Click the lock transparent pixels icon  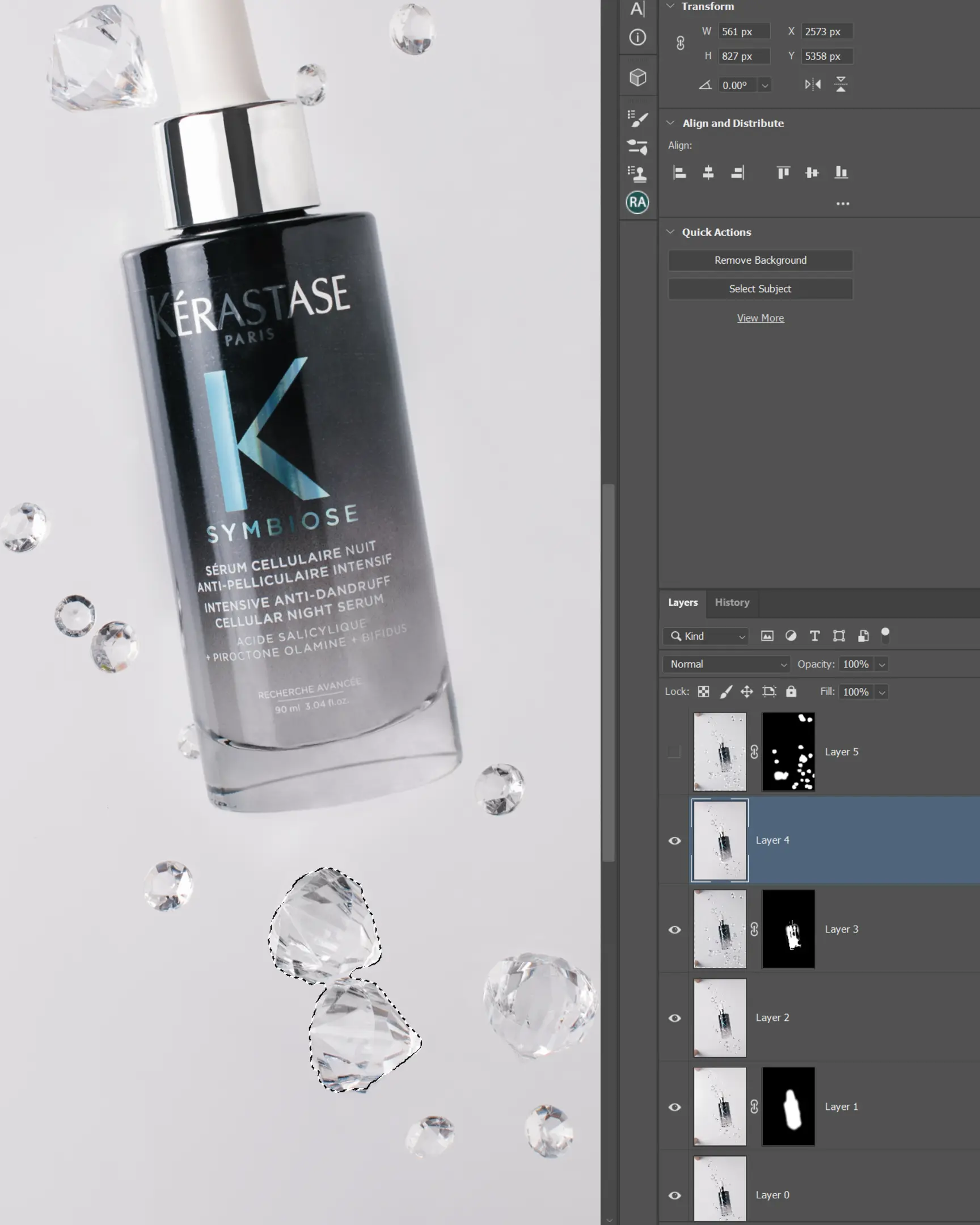[x=703, y=692]
